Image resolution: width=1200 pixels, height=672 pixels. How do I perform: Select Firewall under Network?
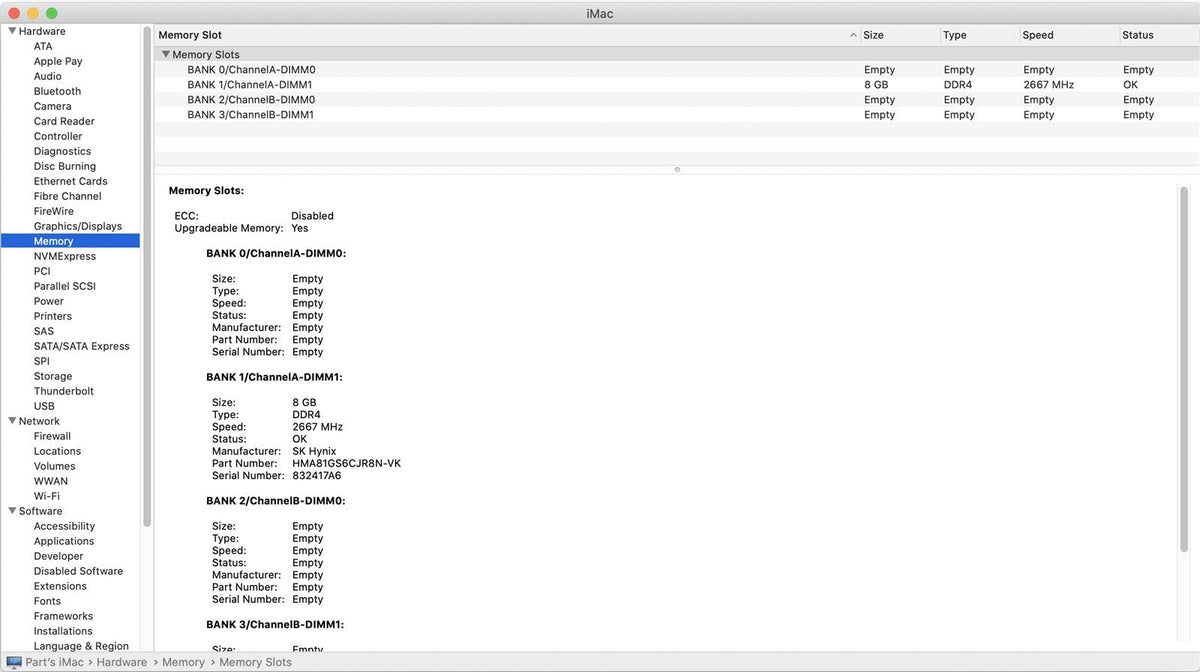pyautogui.click(x=53, y=435)
